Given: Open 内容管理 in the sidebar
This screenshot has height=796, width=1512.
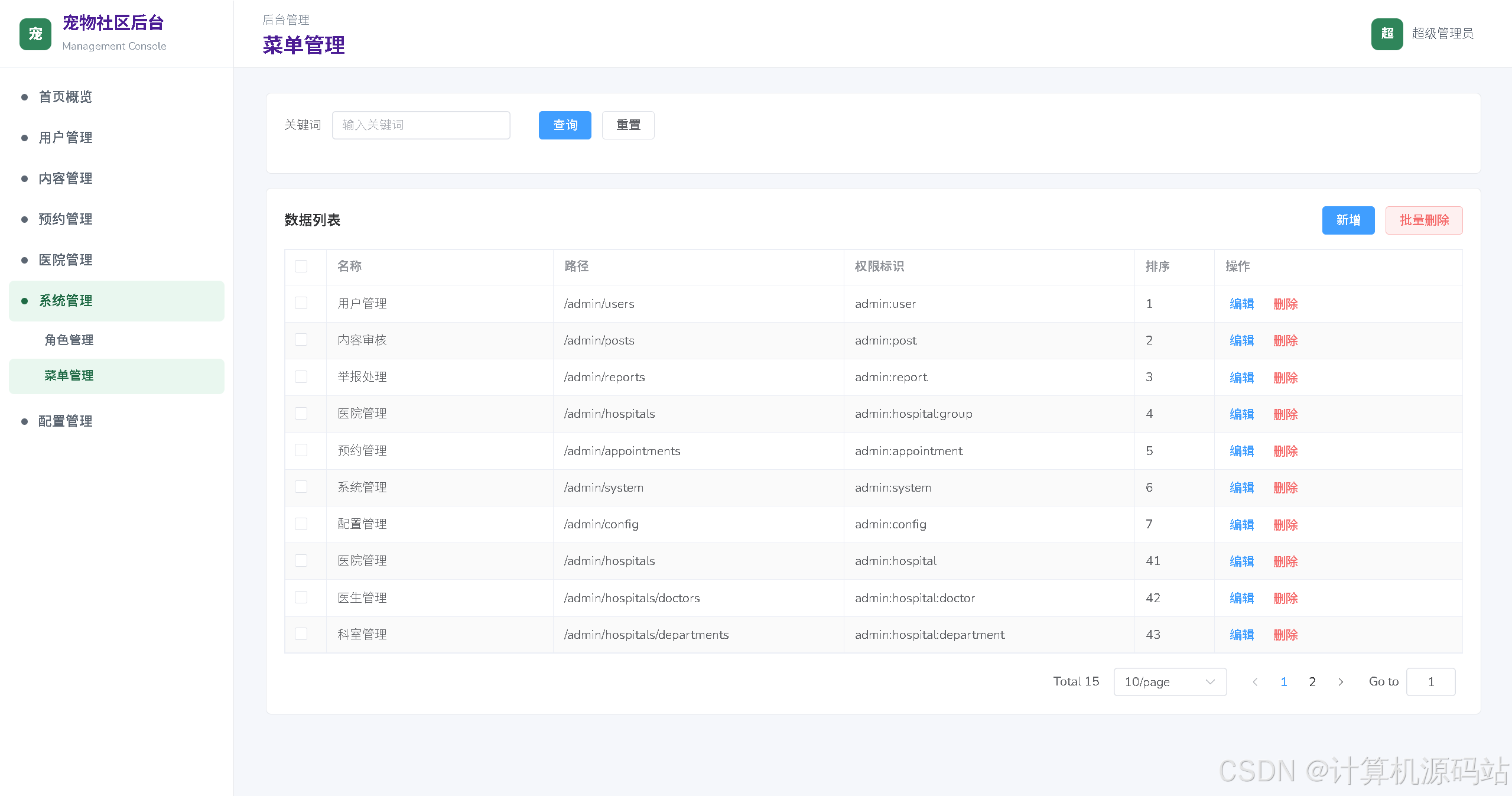Looking at the screenshot, I should (116, 178).
